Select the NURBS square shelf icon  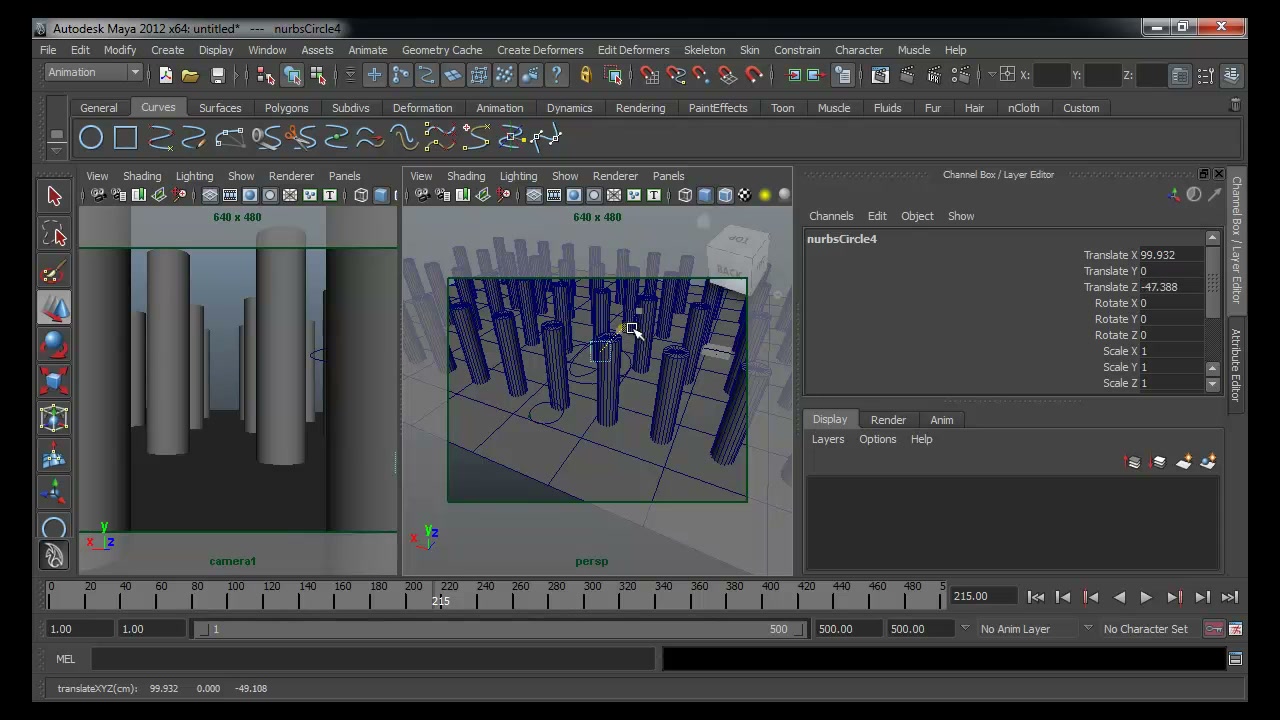pos(125,138)
